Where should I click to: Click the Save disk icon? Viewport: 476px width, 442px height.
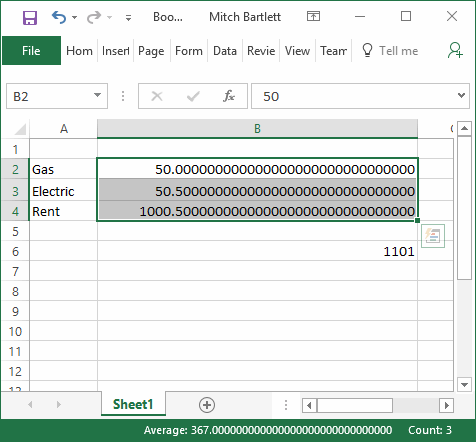pyautogui.click(x=30, y=17)
